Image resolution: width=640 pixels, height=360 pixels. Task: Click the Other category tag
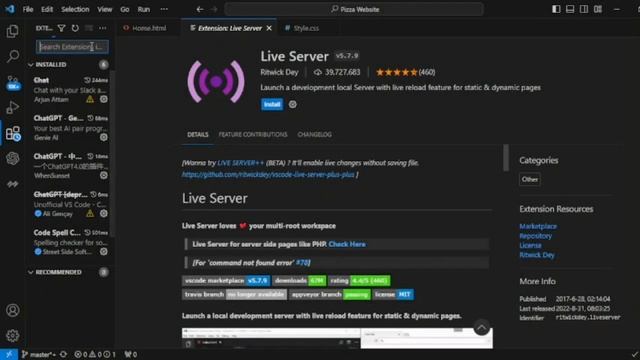coord(529,179)
